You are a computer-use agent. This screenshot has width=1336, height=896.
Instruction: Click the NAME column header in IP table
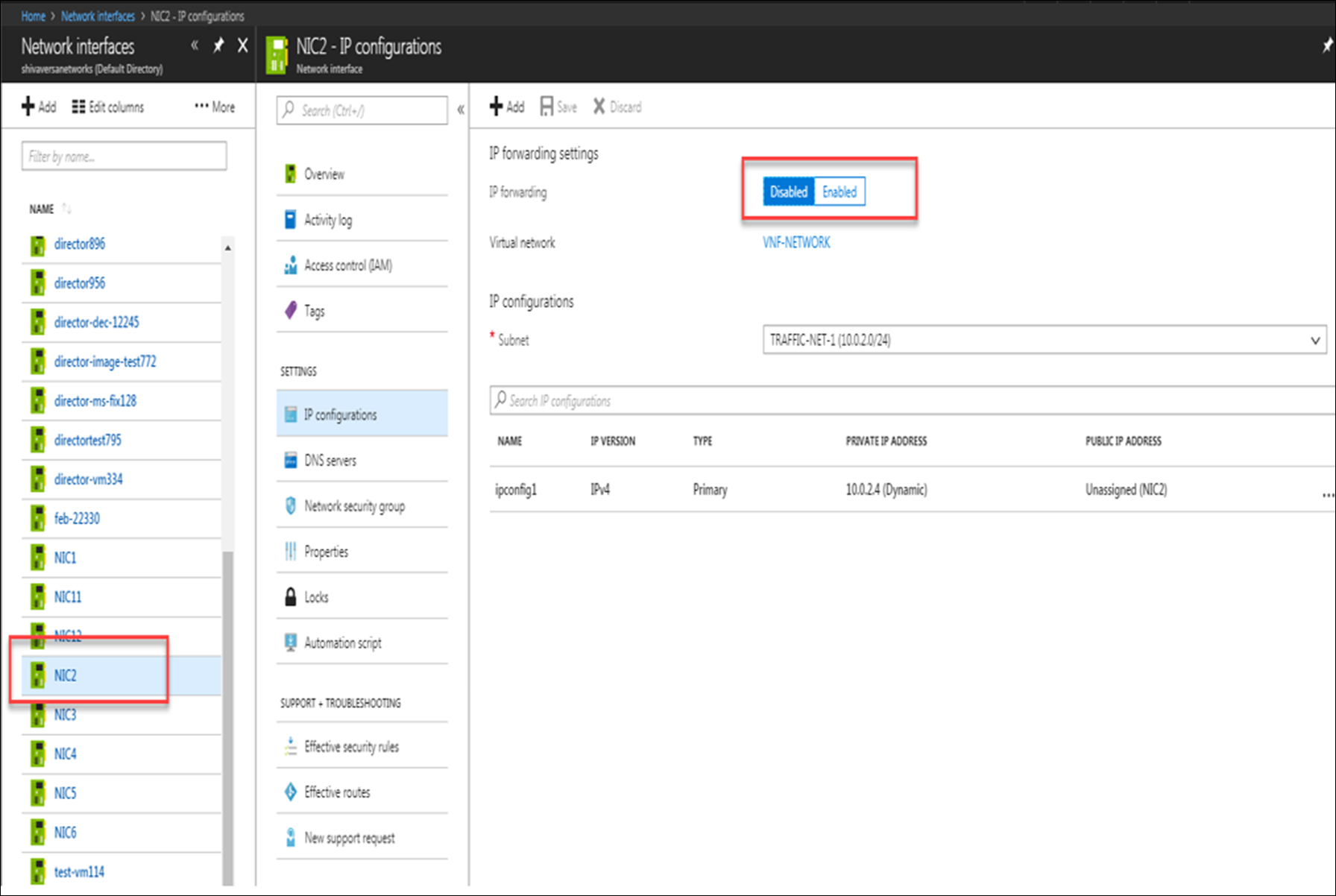(510, 441)
